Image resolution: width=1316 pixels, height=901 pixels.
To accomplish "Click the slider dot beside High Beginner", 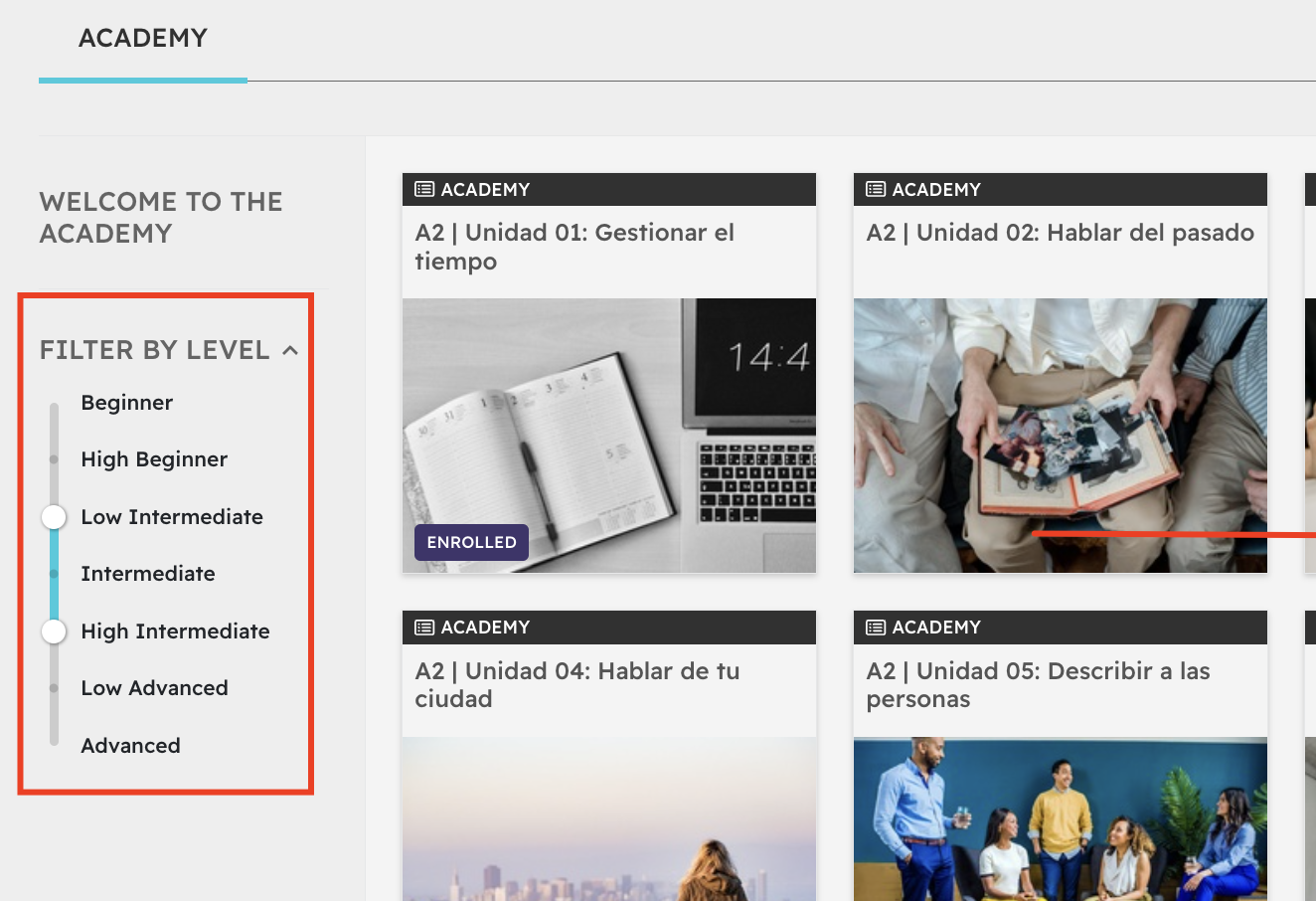I will 54,459.
